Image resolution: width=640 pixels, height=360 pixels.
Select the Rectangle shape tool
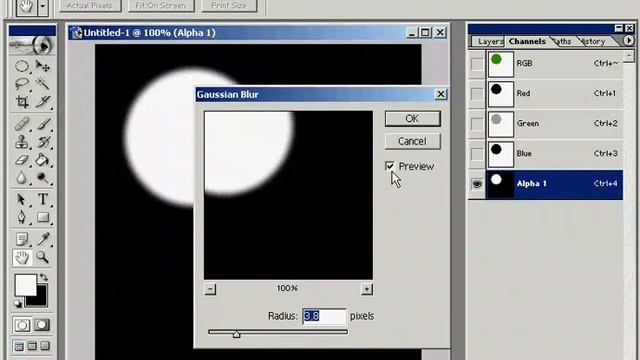coord(42,217)
